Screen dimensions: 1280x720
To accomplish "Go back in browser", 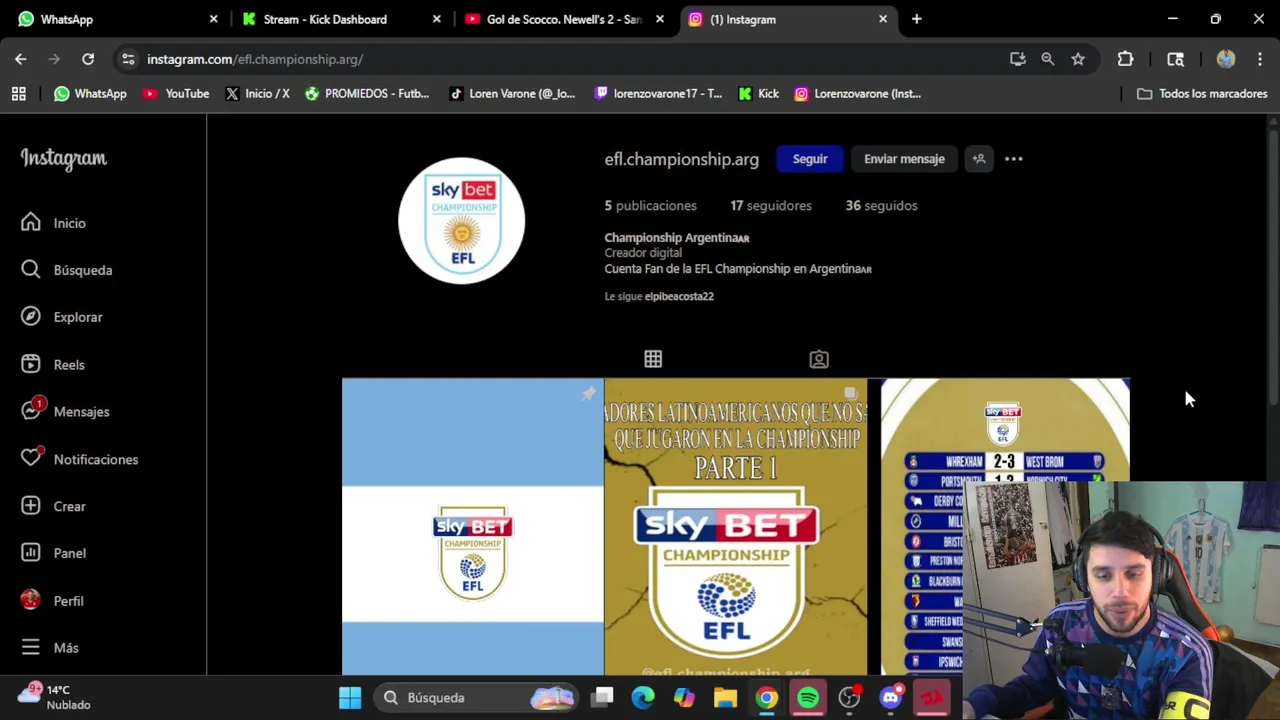I will point(21,59).
